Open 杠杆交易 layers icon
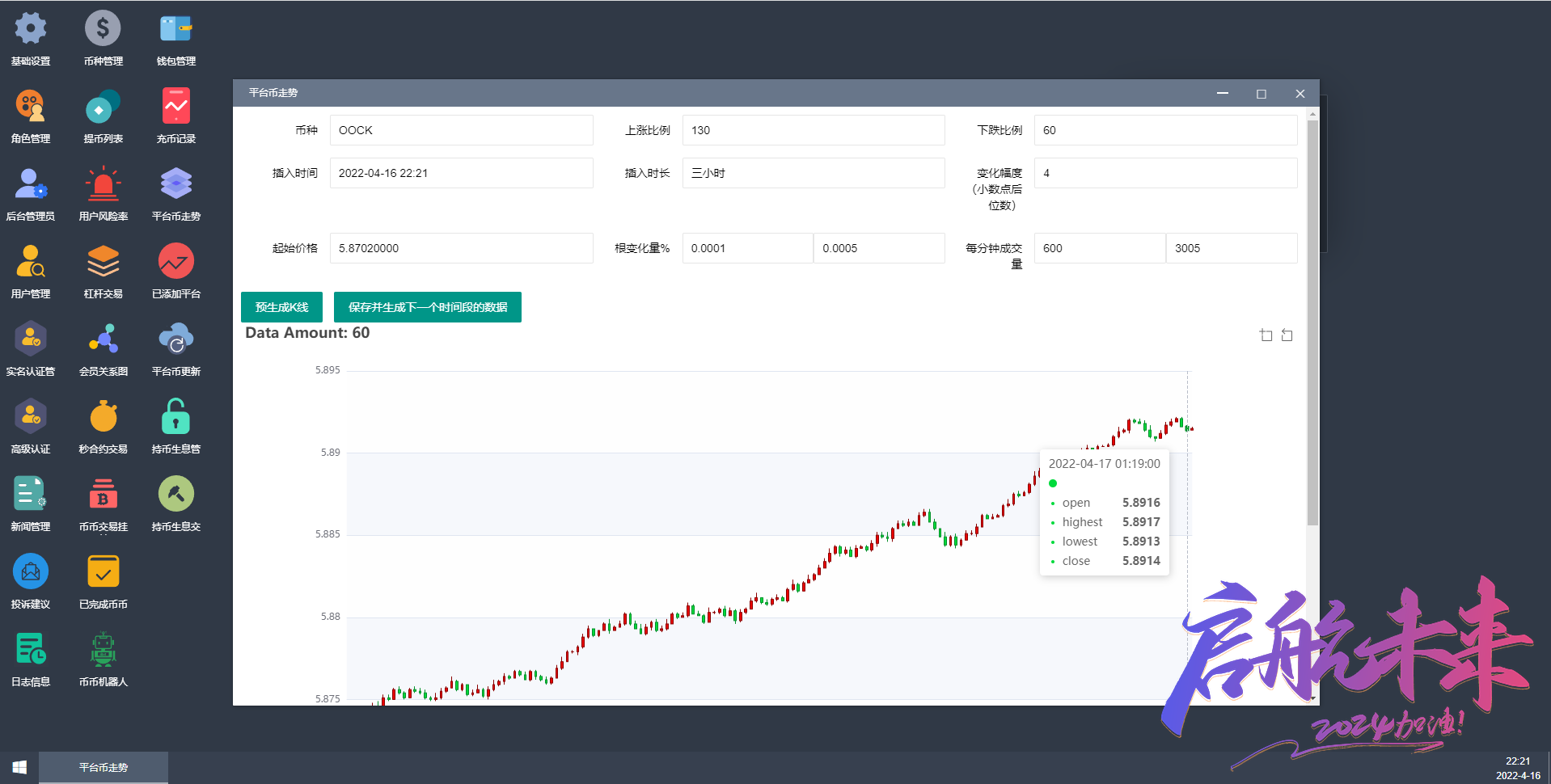The width and height of the screenshot is (1551, 784). [x=103, y=262]
